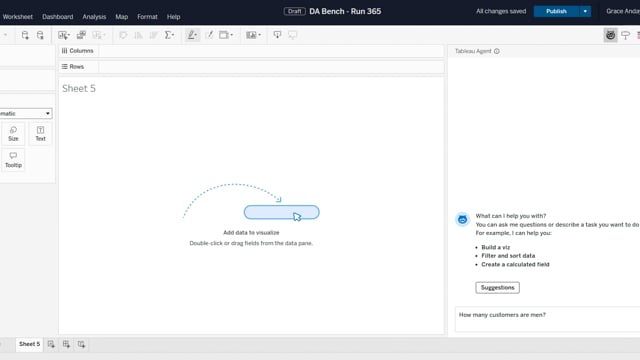This screenshot has height=360, width=640.
Task: Click the New Worksheet toolbar icon
Action: point(64,35)
